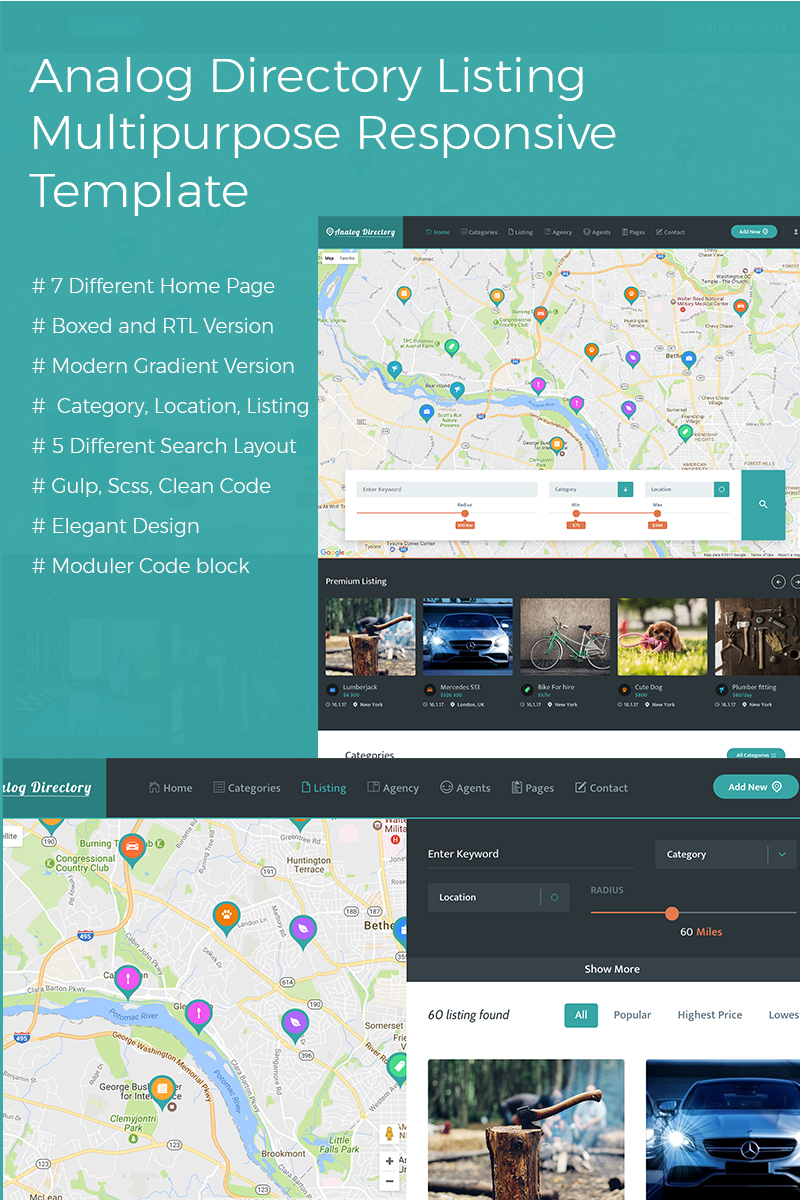Open Listing in lower preview navigation
Viewport: 800px width, 1200px height.
(x=324, y=788)
